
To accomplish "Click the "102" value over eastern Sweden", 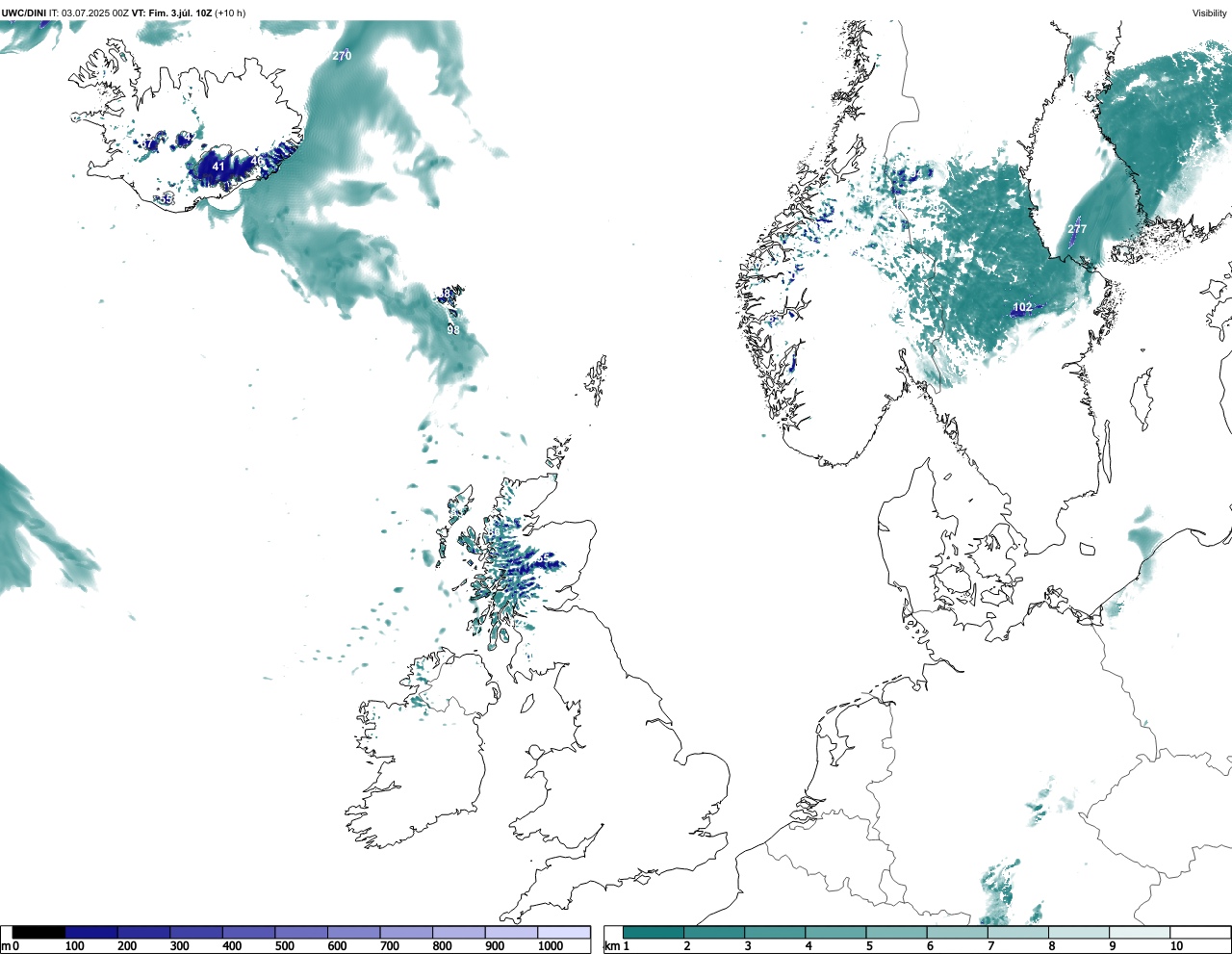I will click(x=1022, y=308).
